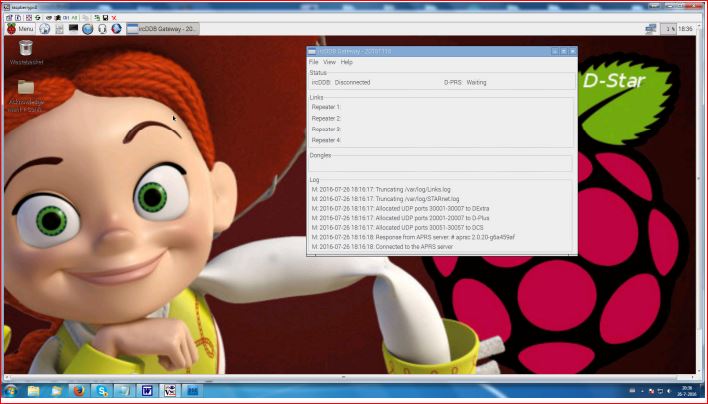Click the full-screen icon in VNC toolbar
The image size is (708, 404).
coord(29,18)
